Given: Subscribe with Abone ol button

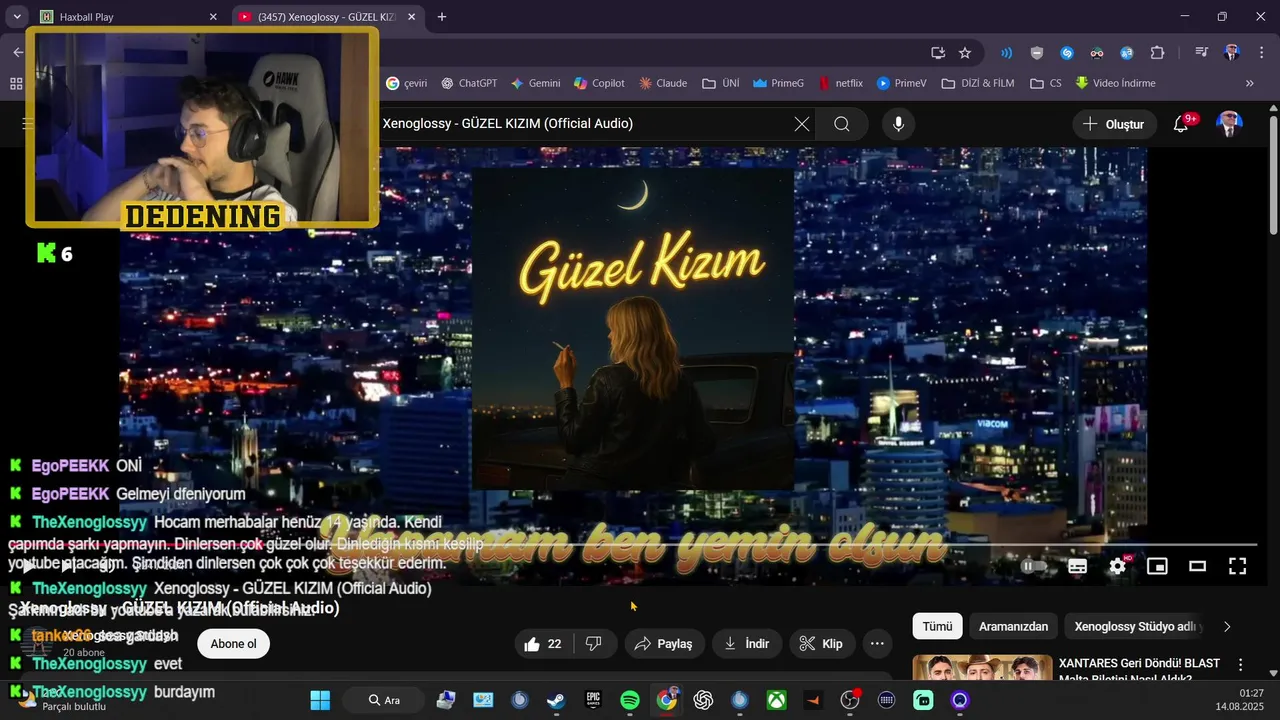Looking at the screenshot, I should tap(233, 644).
